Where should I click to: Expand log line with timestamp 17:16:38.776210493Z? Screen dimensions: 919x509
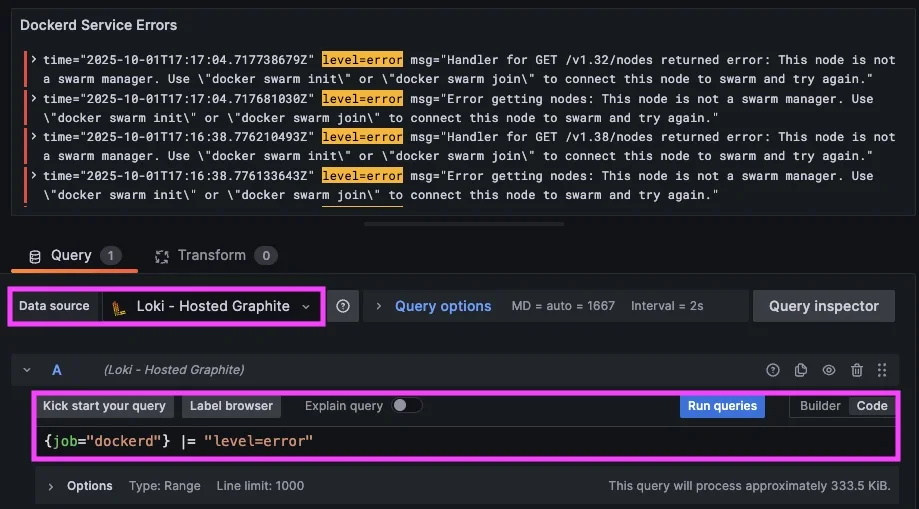click(35, 137)
